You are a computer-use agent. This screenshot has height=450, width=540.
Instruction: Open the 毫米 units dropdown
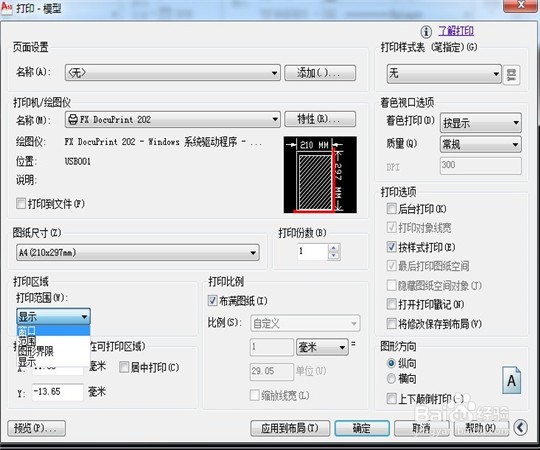[322, 347]
